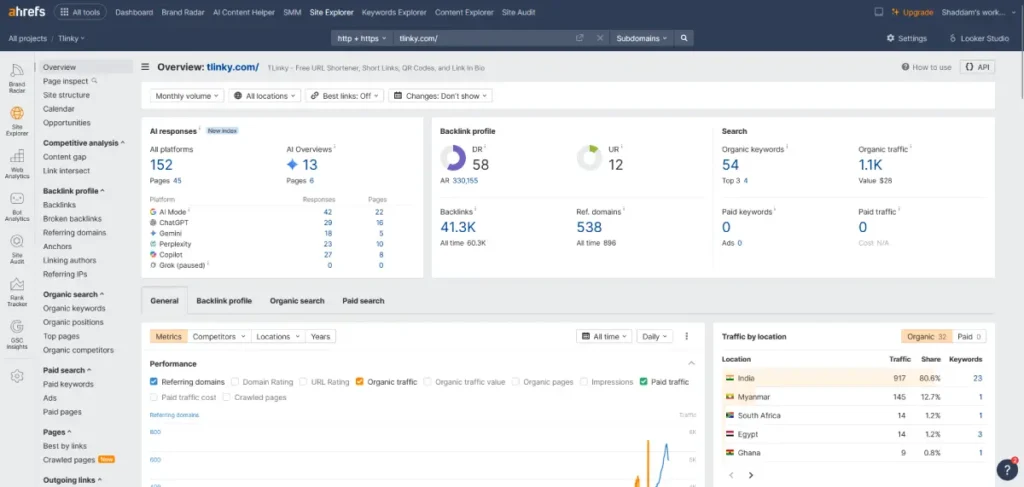The width and height of the screenshot is (1024, 487).
Task: Click the Upgrade link
Action: tap(912, 12)
